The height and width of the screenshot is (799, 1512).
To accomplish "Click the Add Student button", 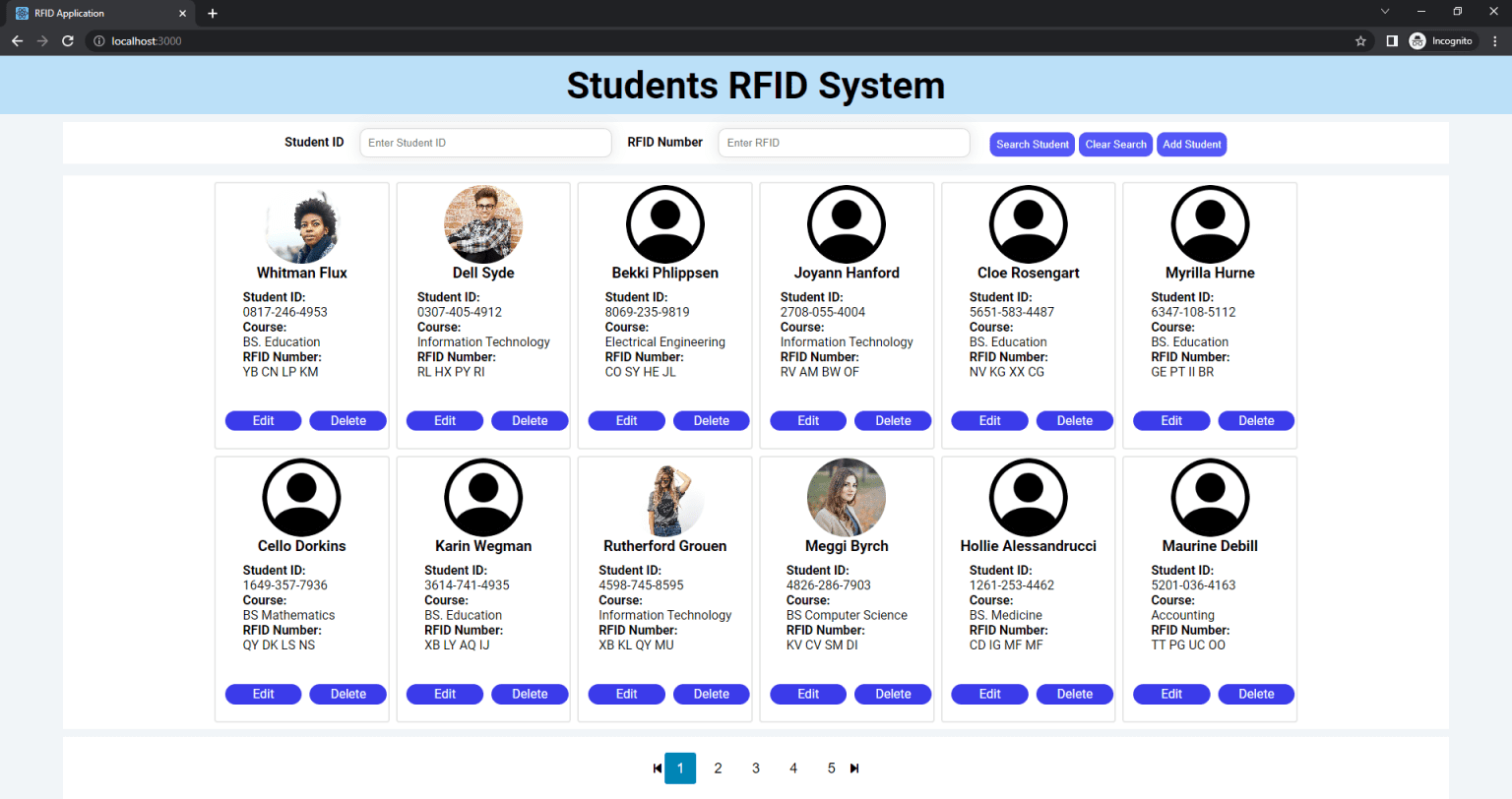I will pos(1191,144).
